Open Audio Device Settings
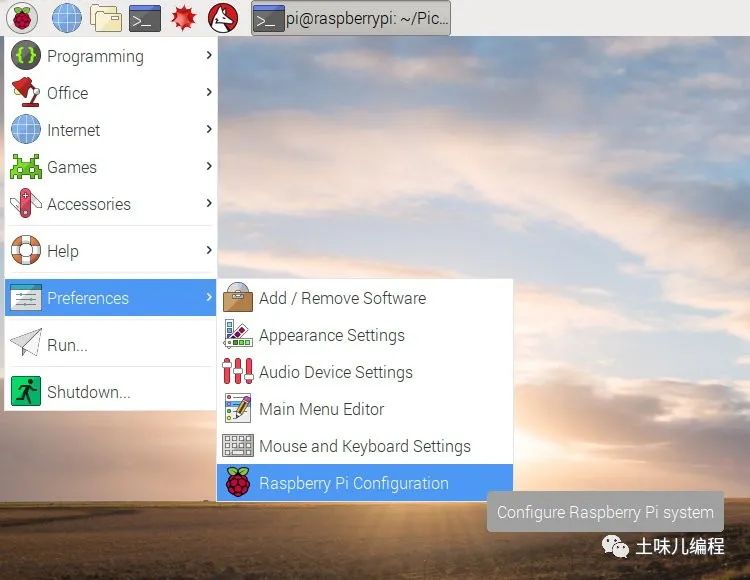Image resolution: width=750 pixels, height=580 pixels. tap(365, 372)
